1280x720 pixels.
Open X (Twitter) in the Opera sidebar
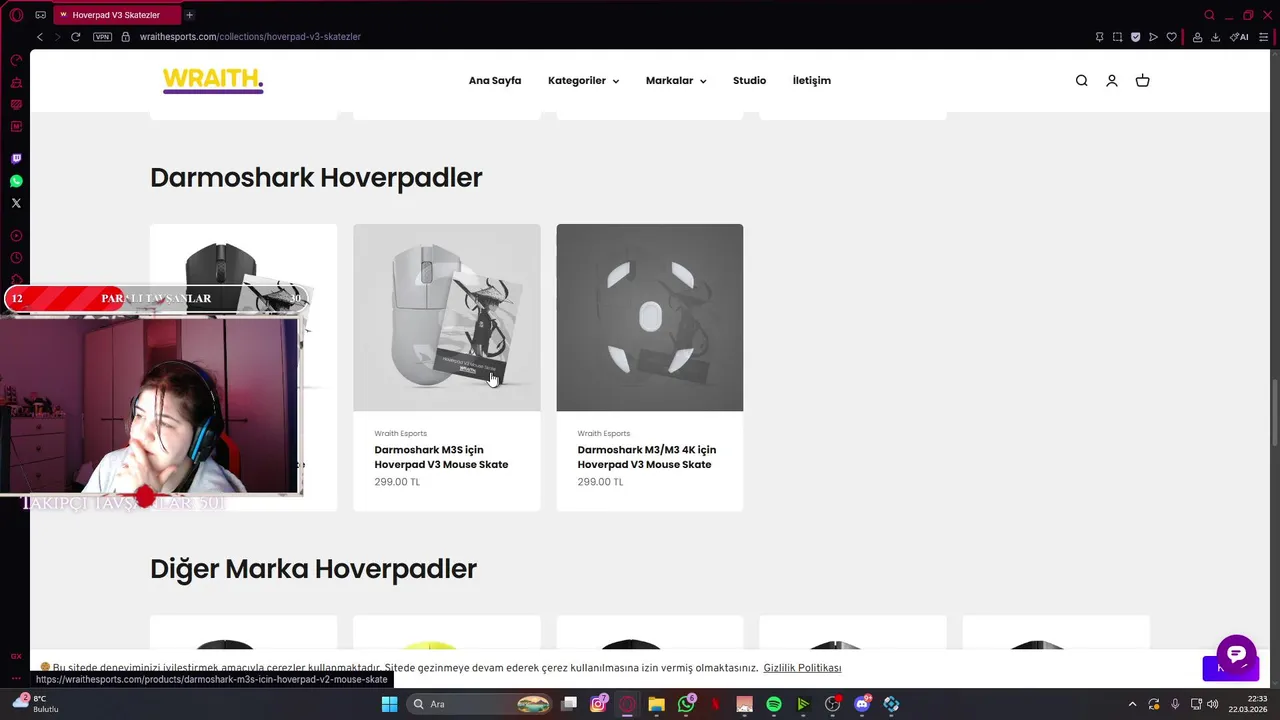pyautogui.click(x=16, y=203)
